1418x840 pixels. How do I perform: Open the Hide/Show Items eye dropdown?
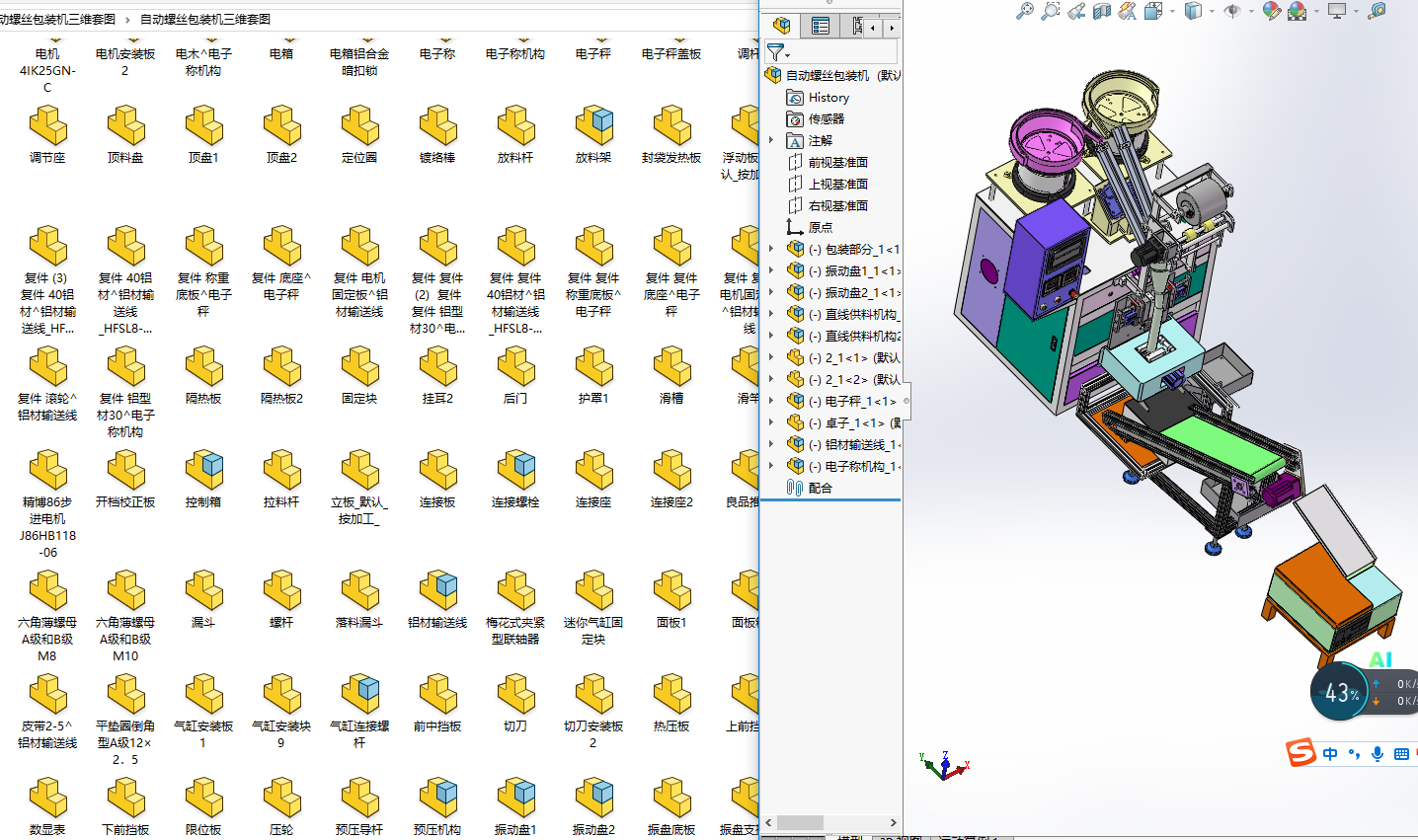point(1248,11)
